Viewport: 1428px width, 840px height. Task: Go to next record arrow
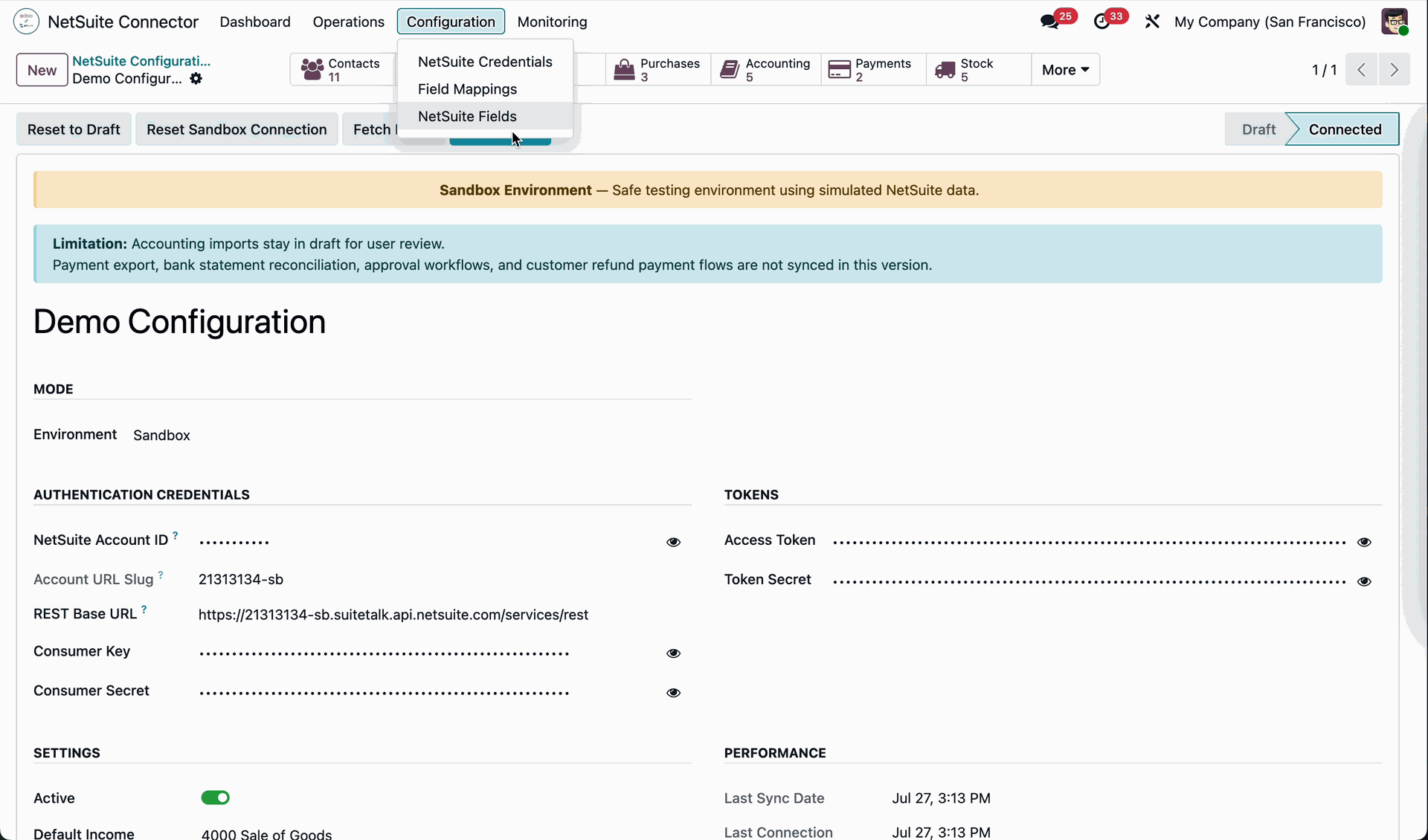(x=1395, y=70)
